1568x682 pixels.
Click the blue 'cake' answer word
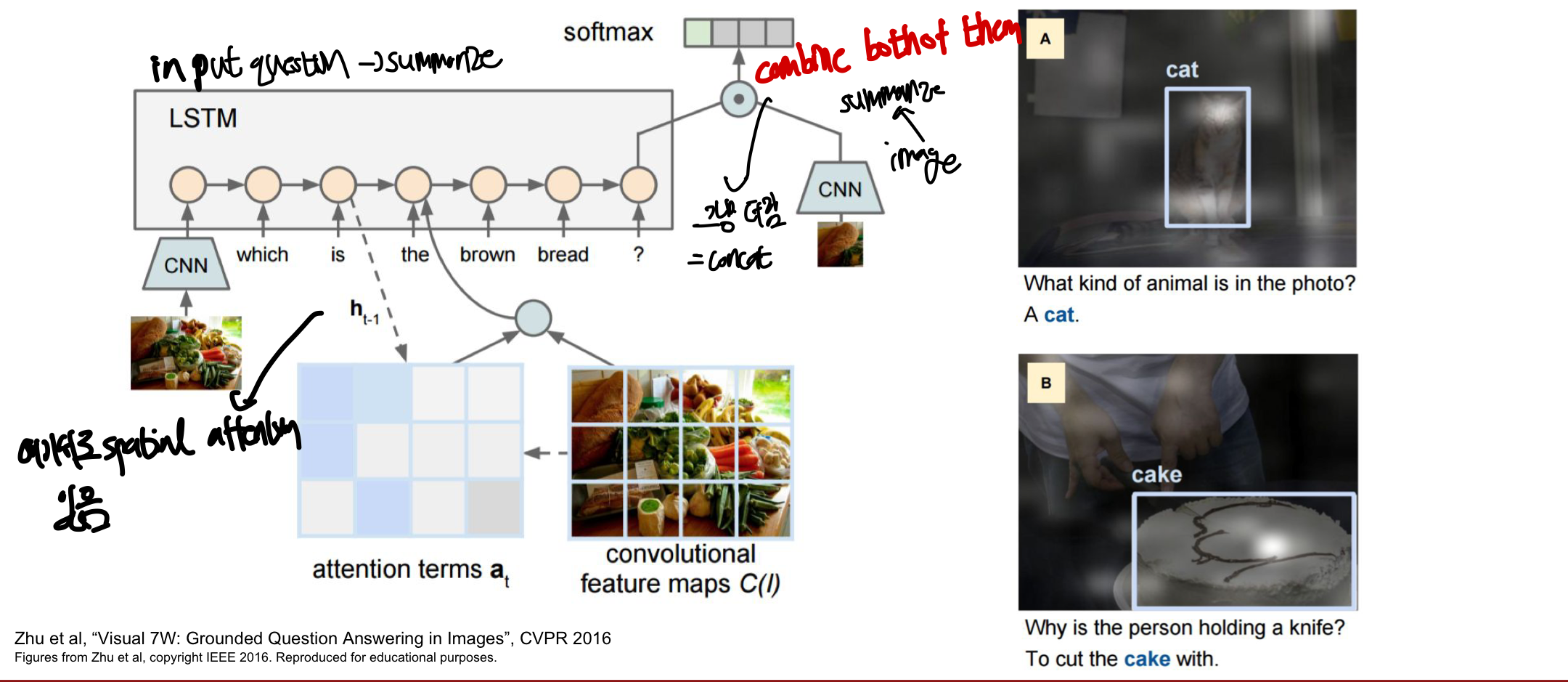point(1147,659)
